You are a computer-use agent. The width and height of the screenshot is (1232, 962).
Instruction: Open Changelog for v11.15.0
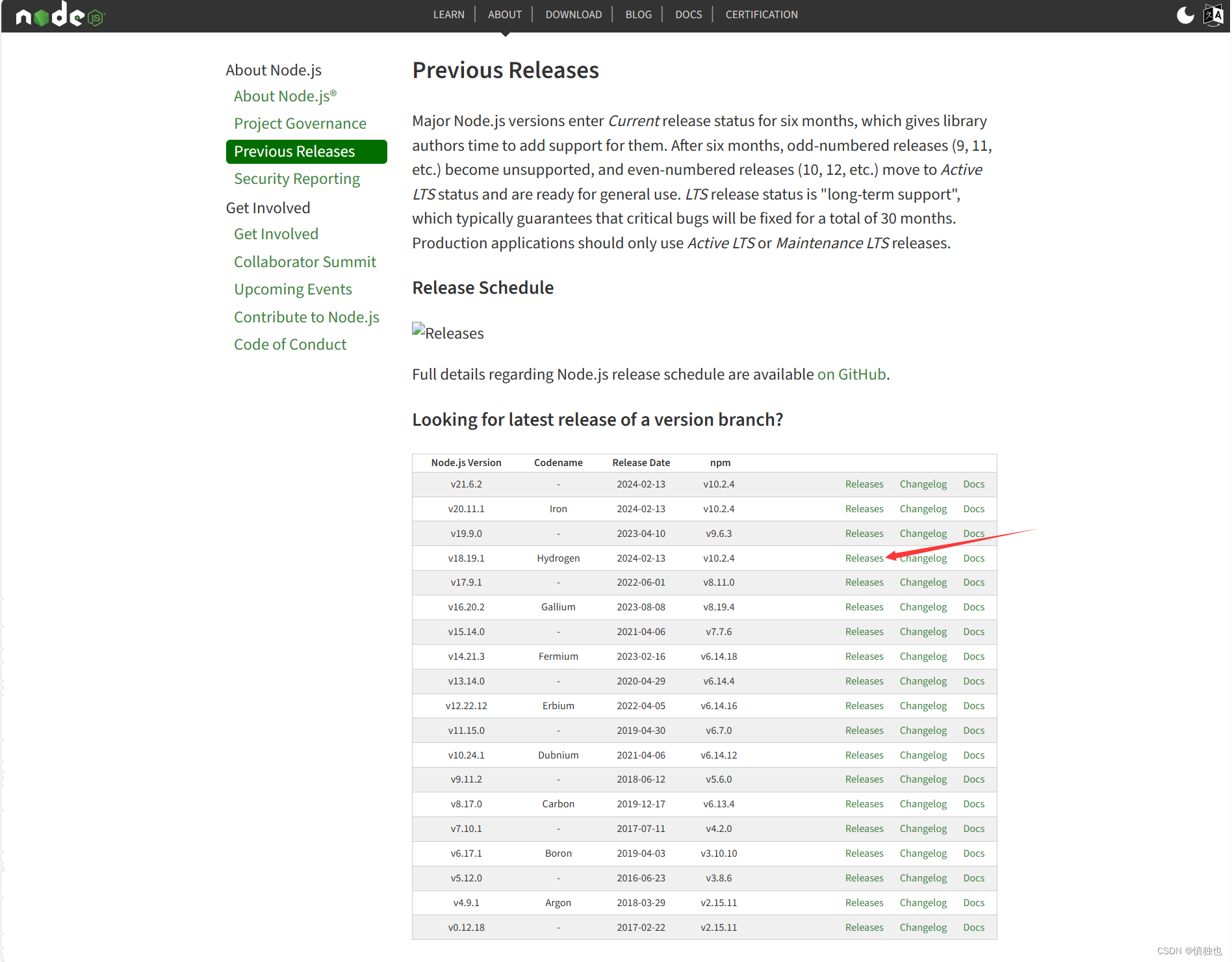pyautogui.click(x=923, y=731)
